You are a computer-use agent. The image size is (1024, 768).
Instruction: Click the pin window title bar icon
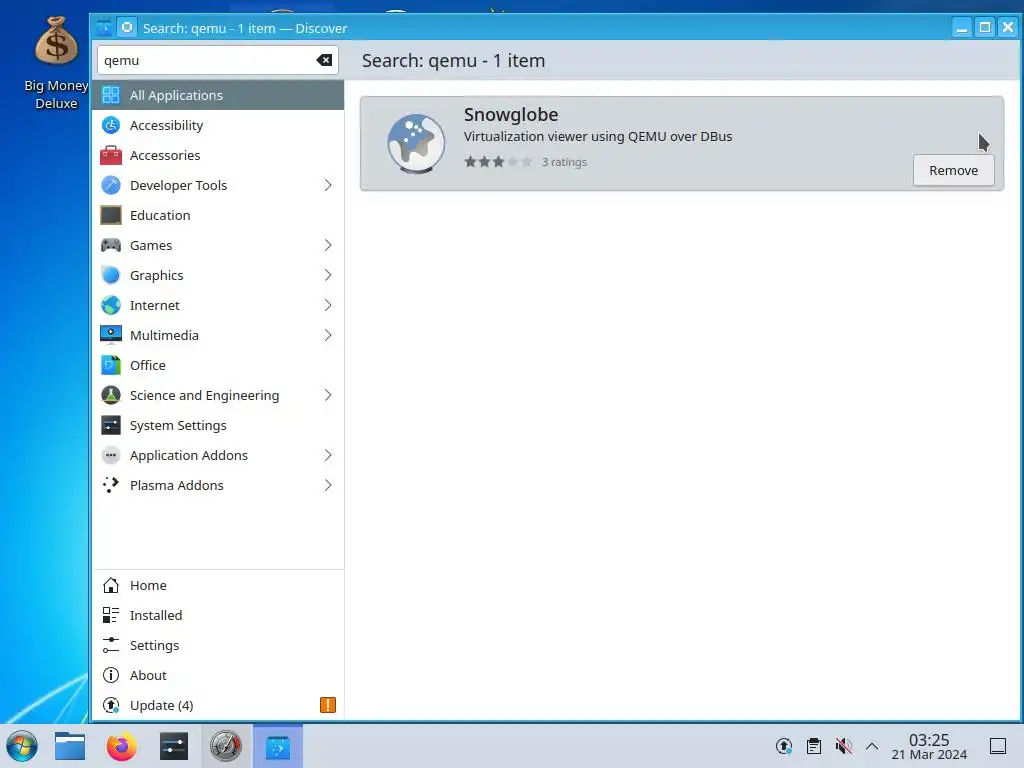pyautogui.click(x=127, y=27)
